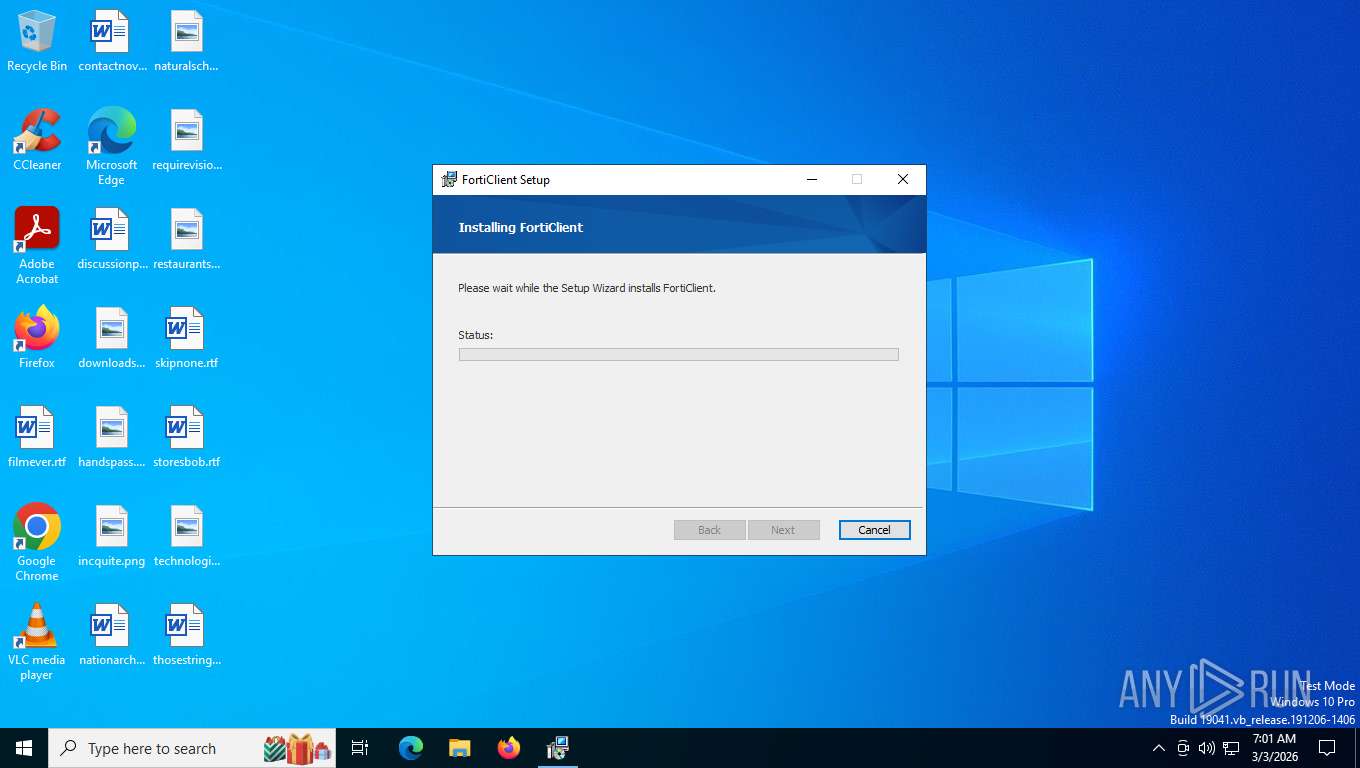Open the network status tray icon
This screenshot has width=1360, height=768.
(1231, 748)
